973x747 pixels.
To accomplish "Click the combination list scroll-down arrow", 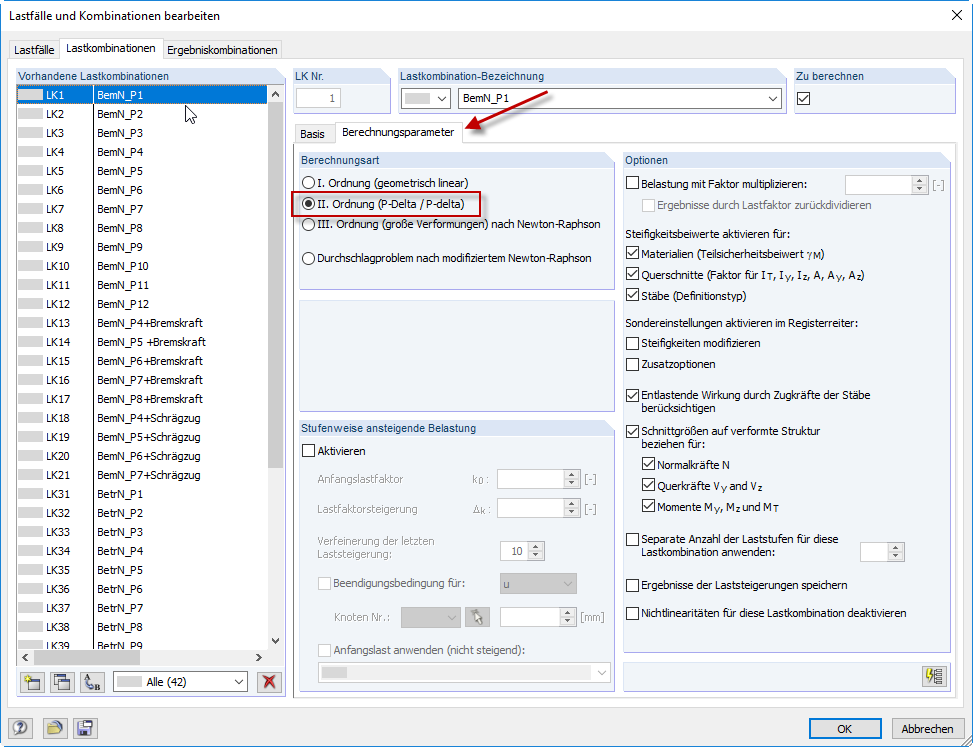I will click(x=276, y=641).
